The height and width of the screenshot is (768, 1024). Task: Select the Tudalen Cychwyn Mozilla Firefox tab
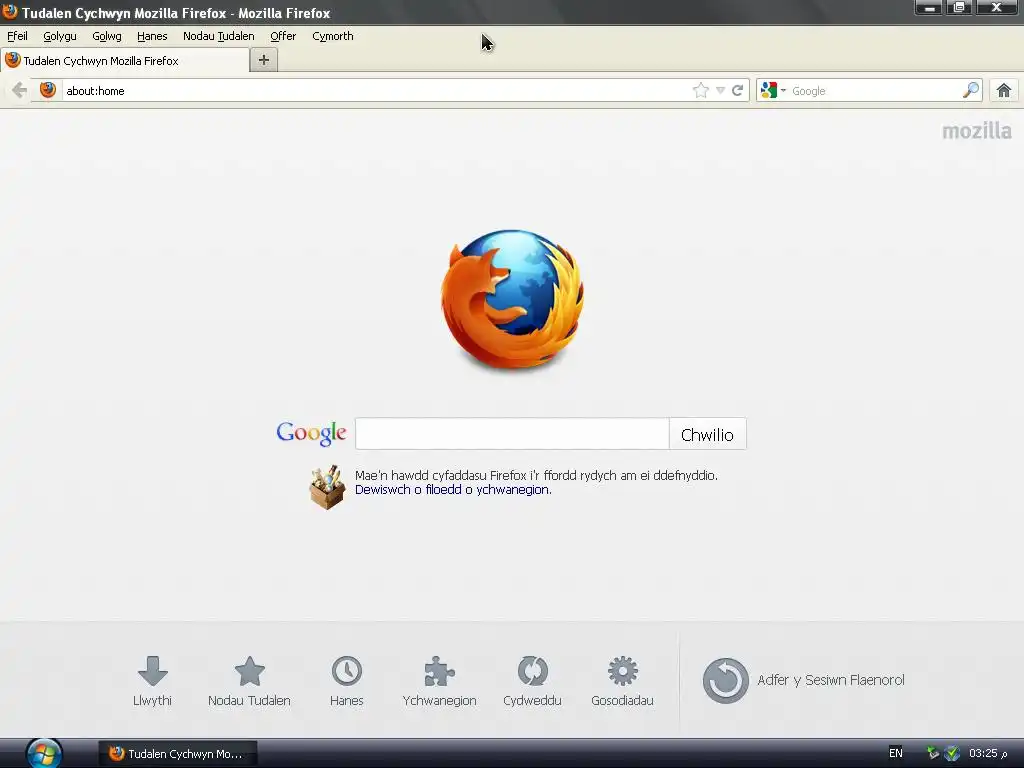tap(125, 61)
